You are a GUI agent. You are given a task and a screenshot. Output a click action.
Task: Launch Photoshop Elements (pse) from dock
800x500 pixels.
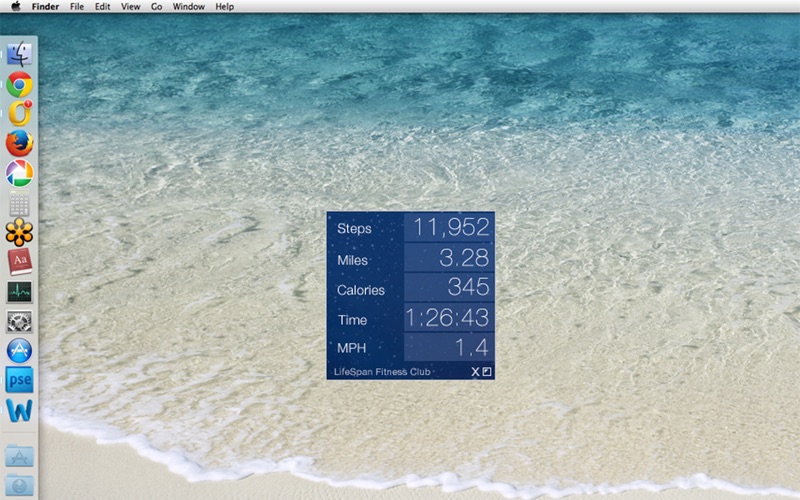coord(19,381)
